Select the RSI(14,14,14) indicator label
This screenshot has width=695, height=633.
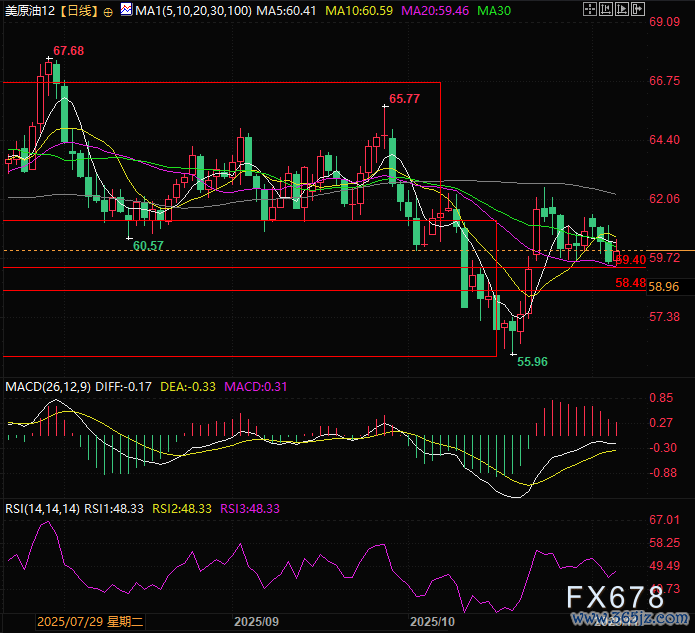(x=41, y=508)
